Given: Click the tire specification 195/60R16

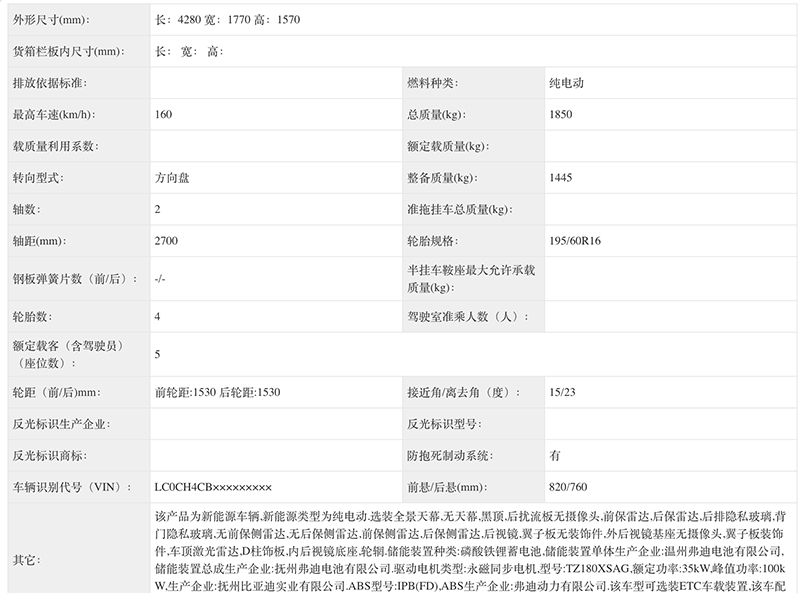Looking at the screenshot, I should (x=576, y=241).
